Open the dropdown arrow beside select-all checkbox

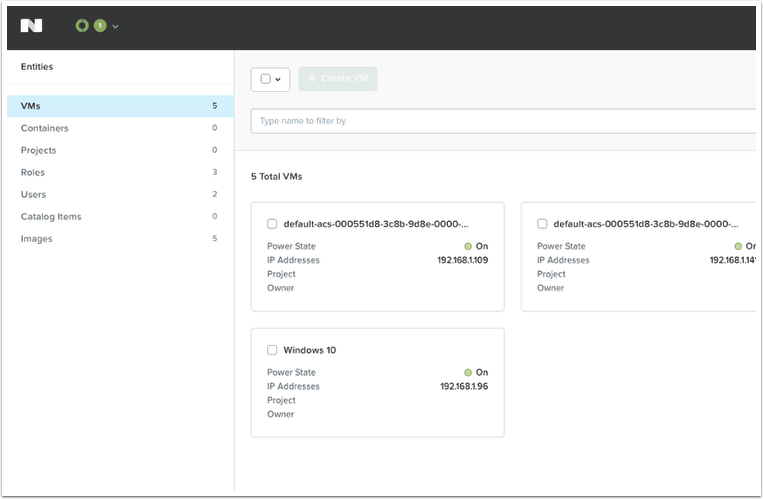pyautogui.click(x=278, y=79)
